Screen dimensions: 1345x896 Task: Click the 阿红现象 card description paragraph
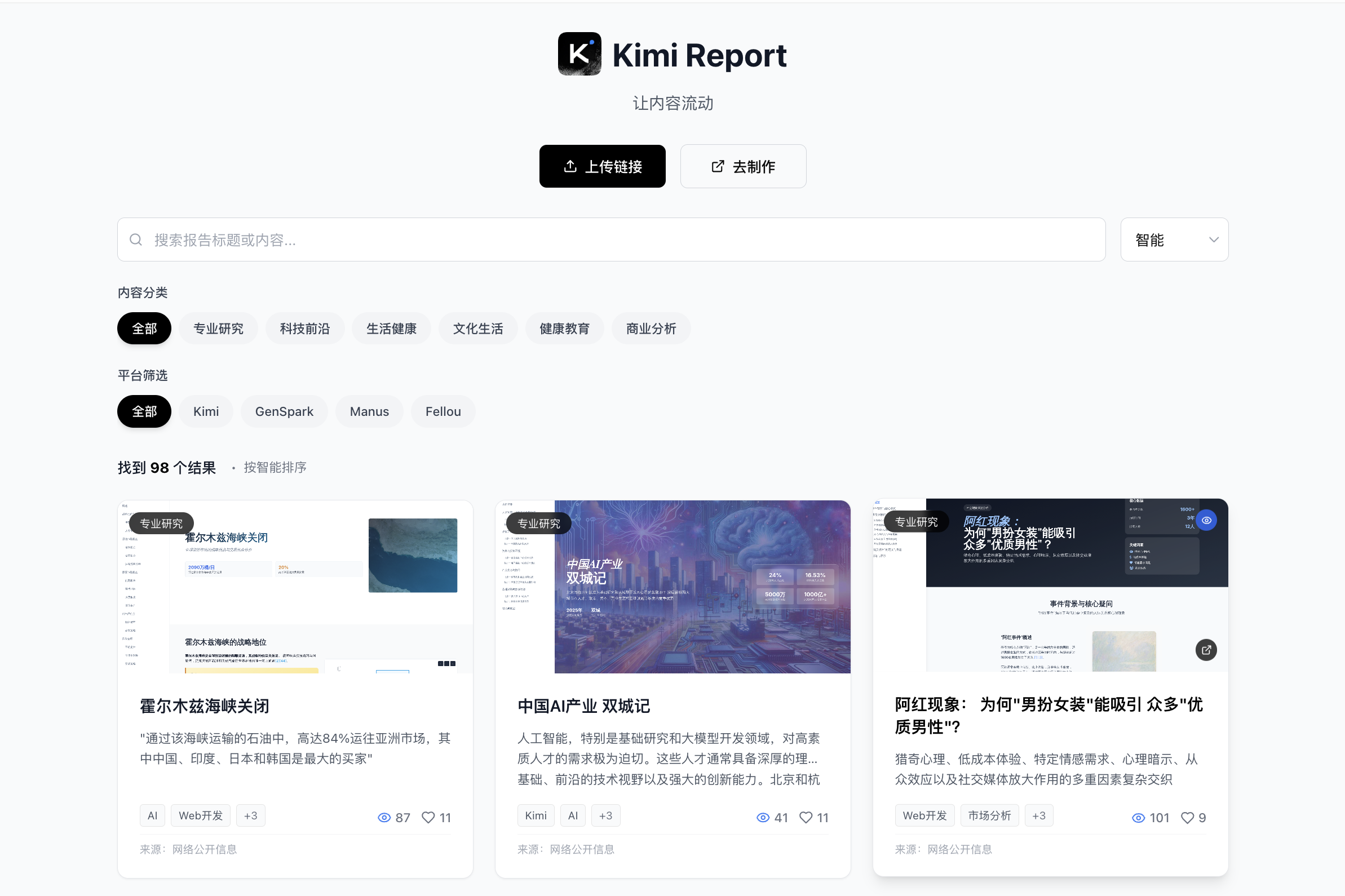1046,769
